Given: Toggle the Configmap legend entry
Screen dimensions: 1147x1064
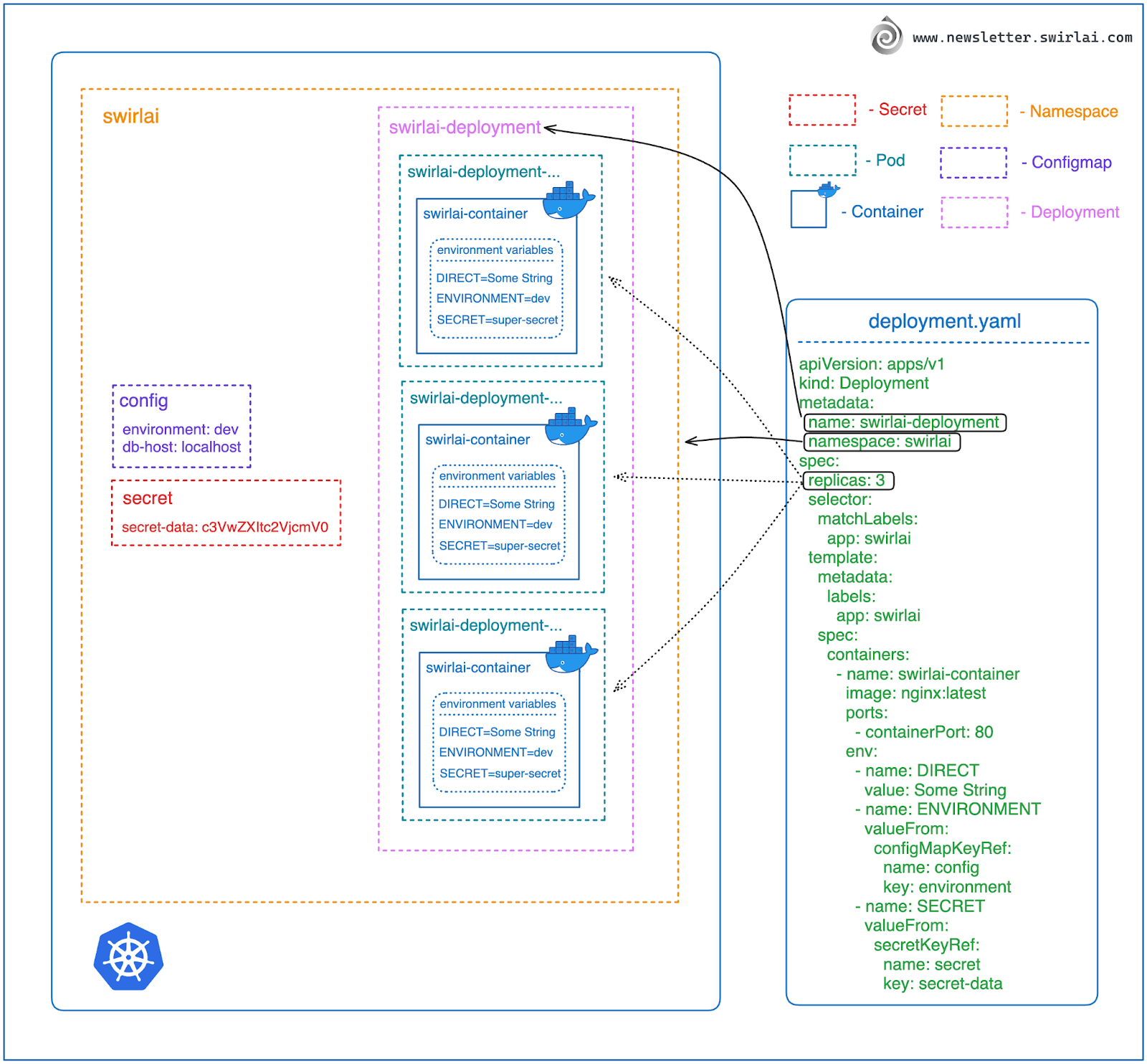Looking at the screenshot, I should [x=974, y=163].
